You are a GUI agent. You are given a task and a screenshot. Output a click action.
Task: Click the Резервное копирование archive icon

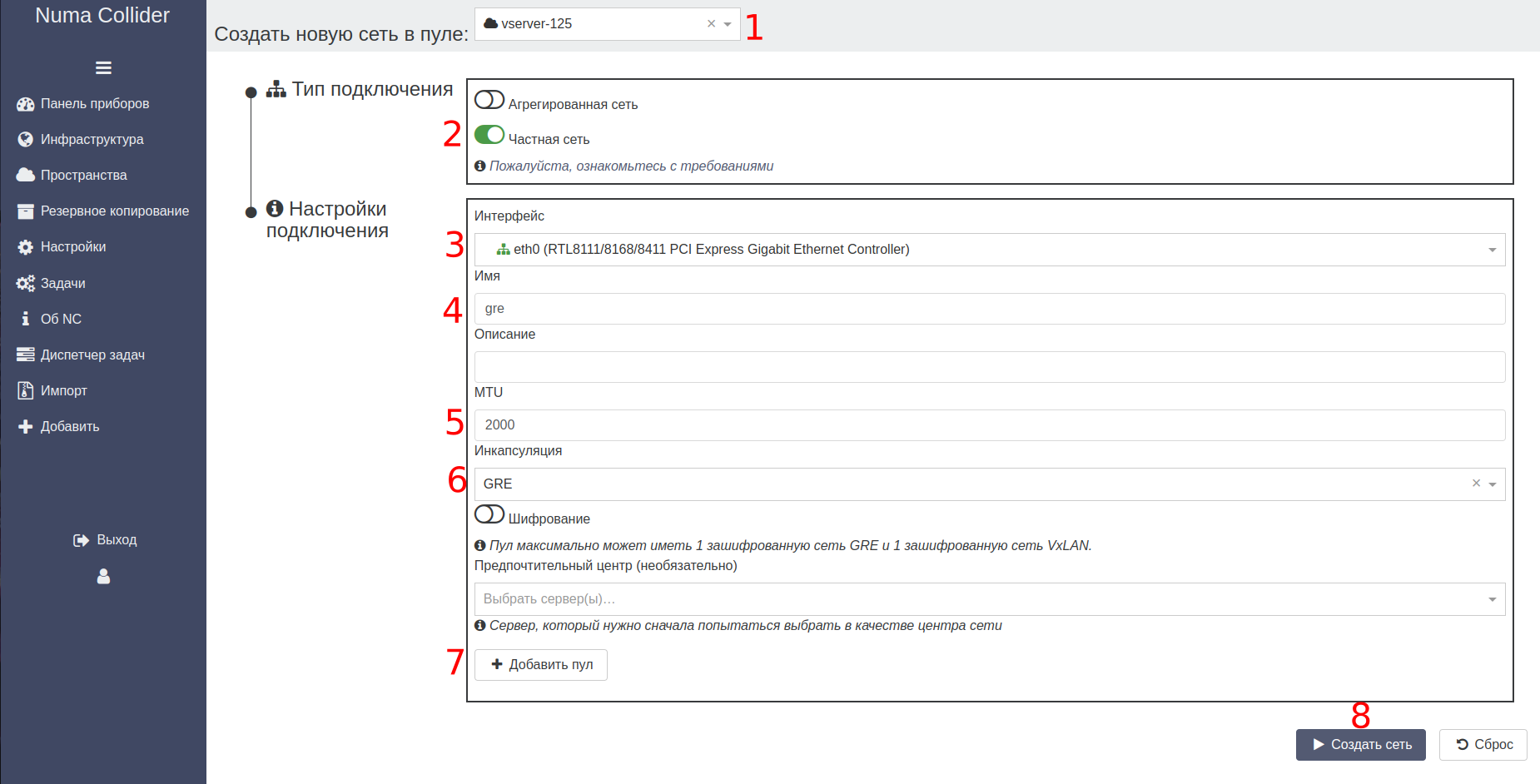pyautogui.click(x=26, y=211)
